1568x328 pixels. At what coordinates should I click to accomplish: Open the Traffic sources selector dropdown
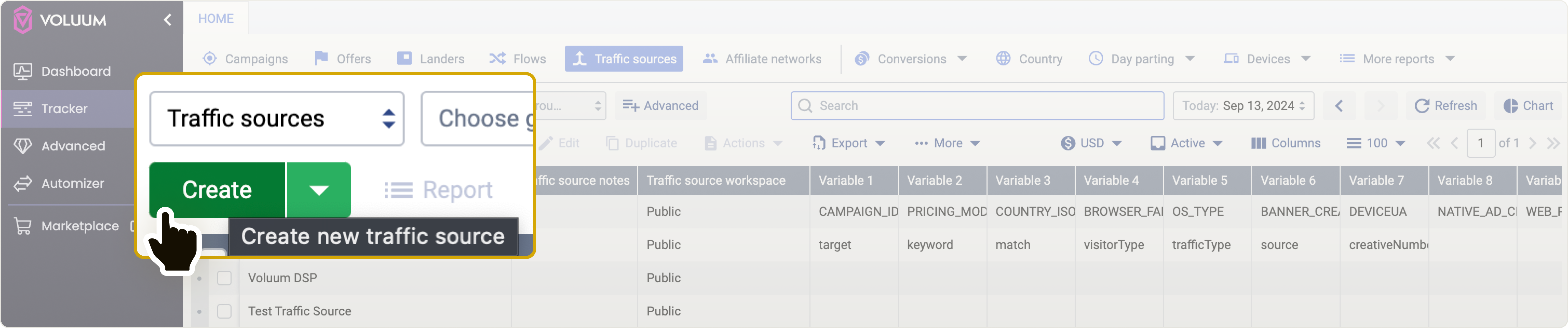(x=277, y=119)
